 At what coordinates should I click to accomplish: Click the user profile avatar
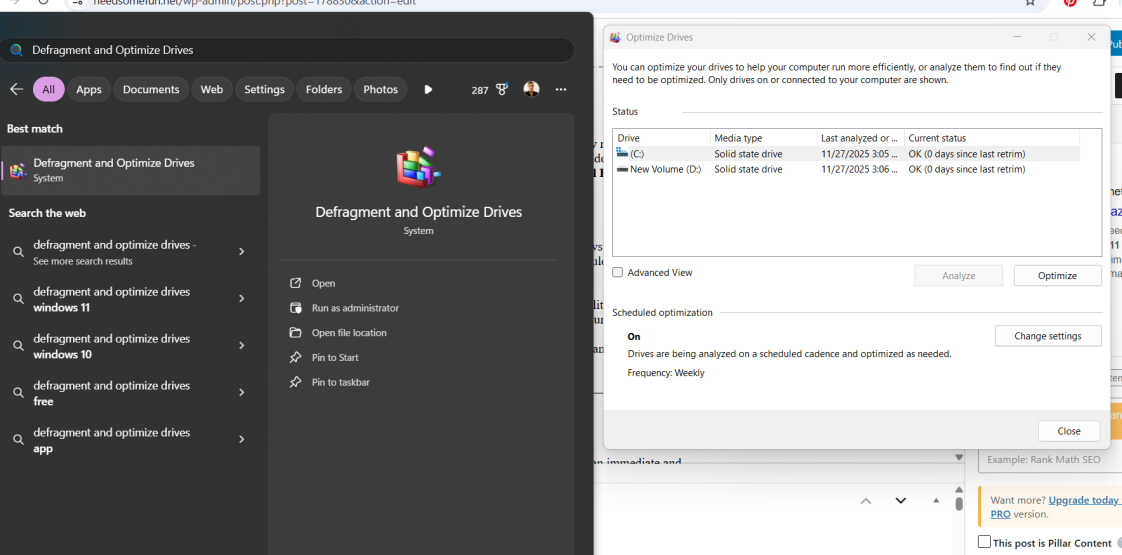531,89
